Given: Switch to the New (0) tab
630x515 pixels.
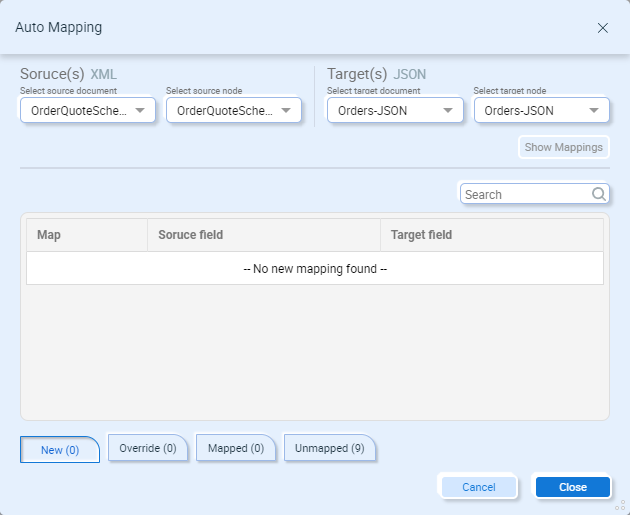Looking at the screenshot, I should tap(60, 450).
